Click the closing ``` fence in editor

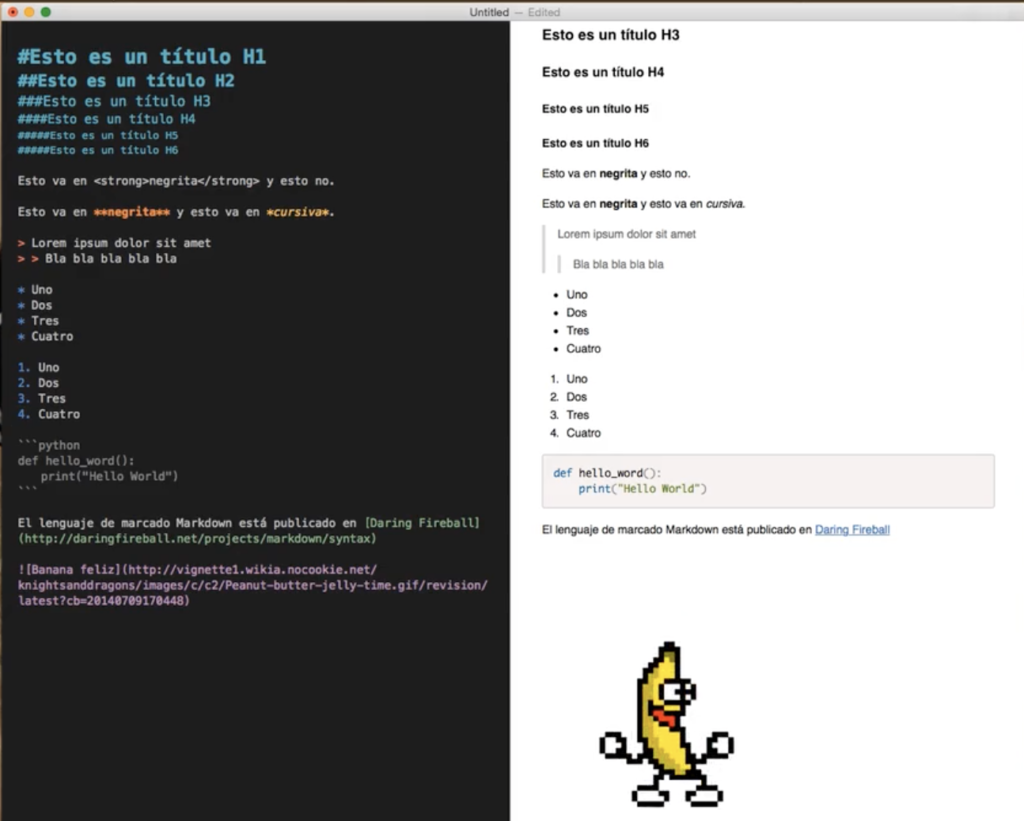coord(27,490)
